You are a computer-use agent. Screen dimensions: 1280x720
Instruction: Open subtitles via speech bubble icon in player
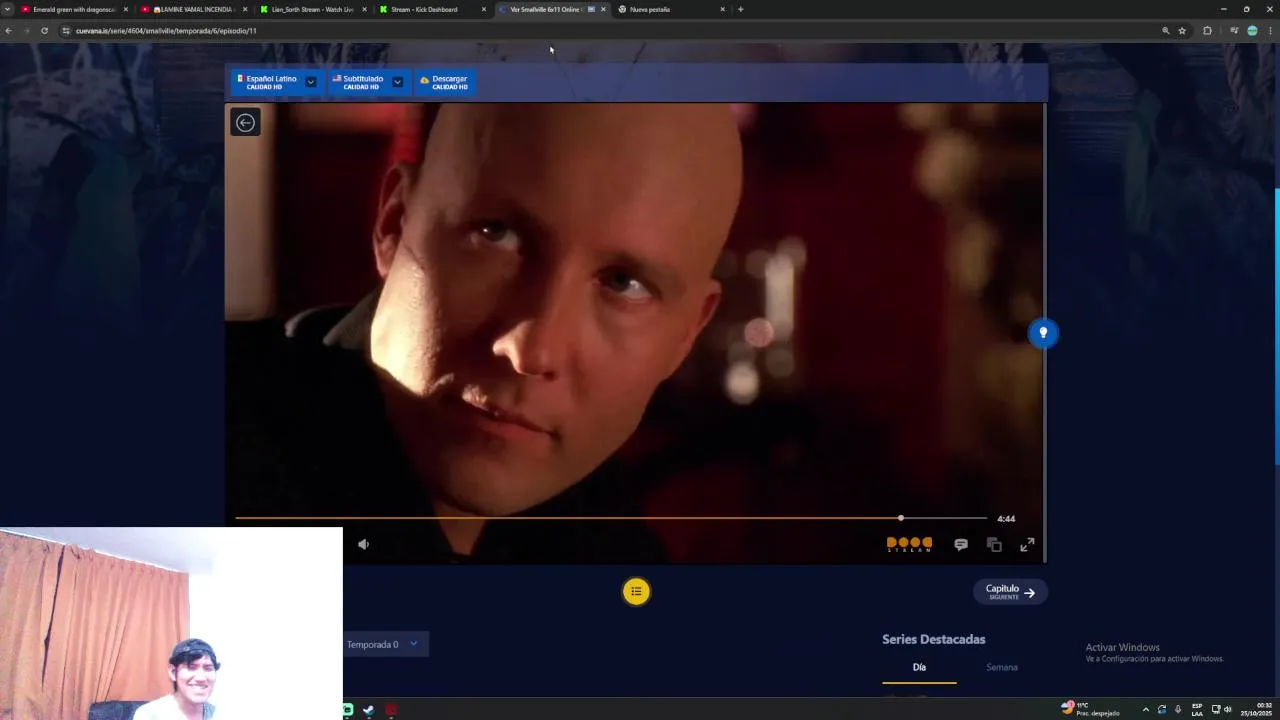click(x=960, y=545)
